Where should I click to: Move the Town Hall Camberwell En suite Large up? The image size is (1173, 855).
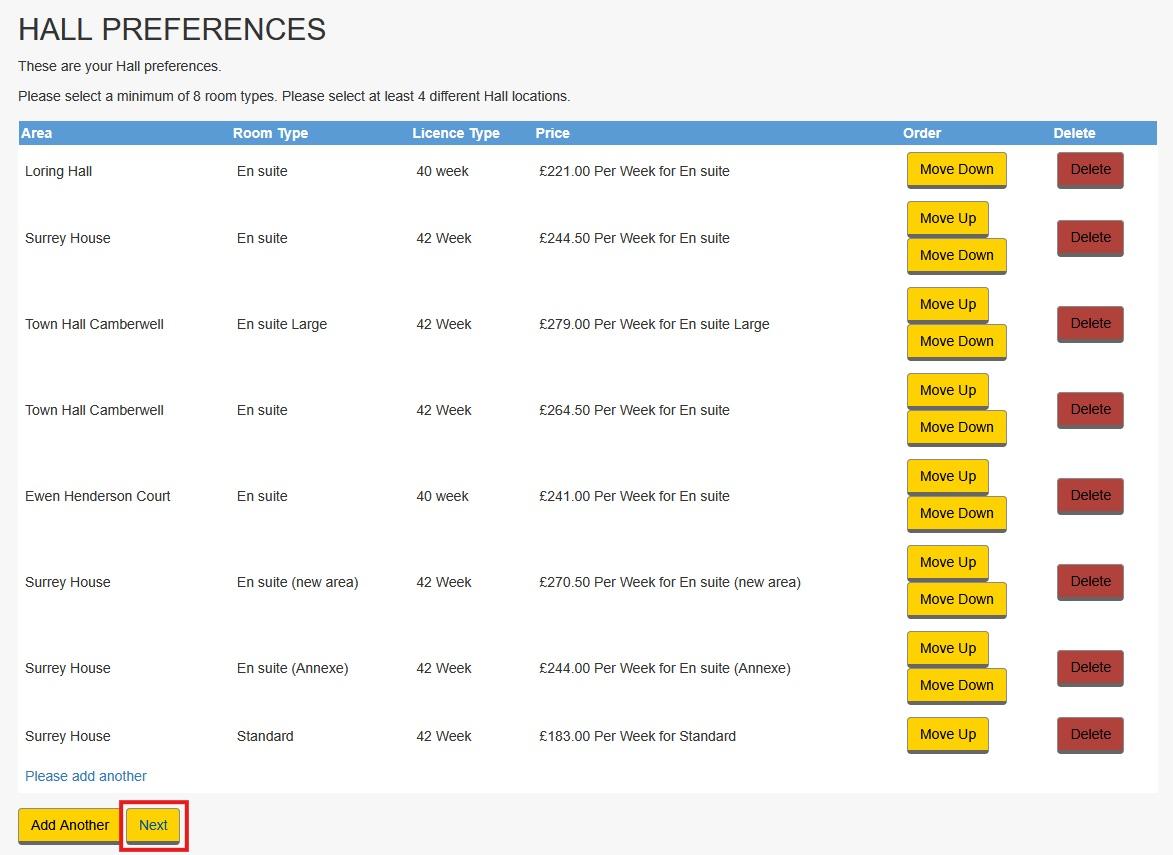[x=947, y=304]
